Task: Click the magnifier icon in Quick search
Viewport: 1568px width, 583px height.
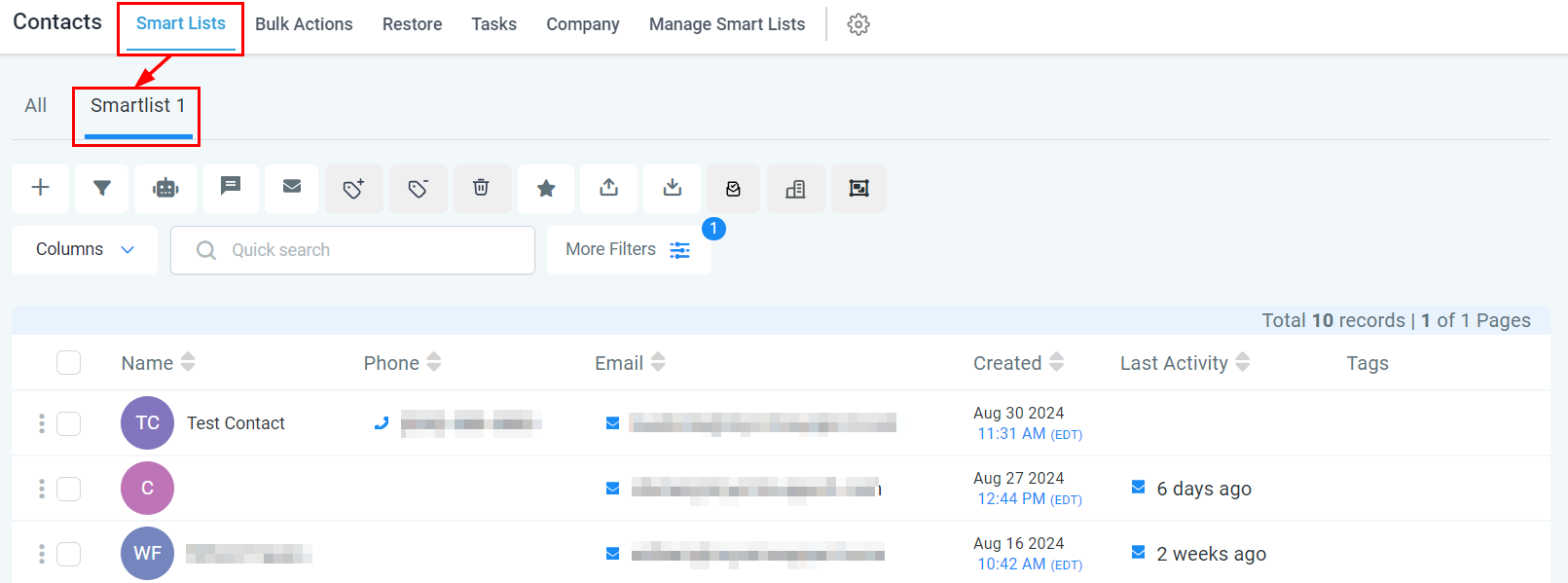Action: [x=206, y=250]
